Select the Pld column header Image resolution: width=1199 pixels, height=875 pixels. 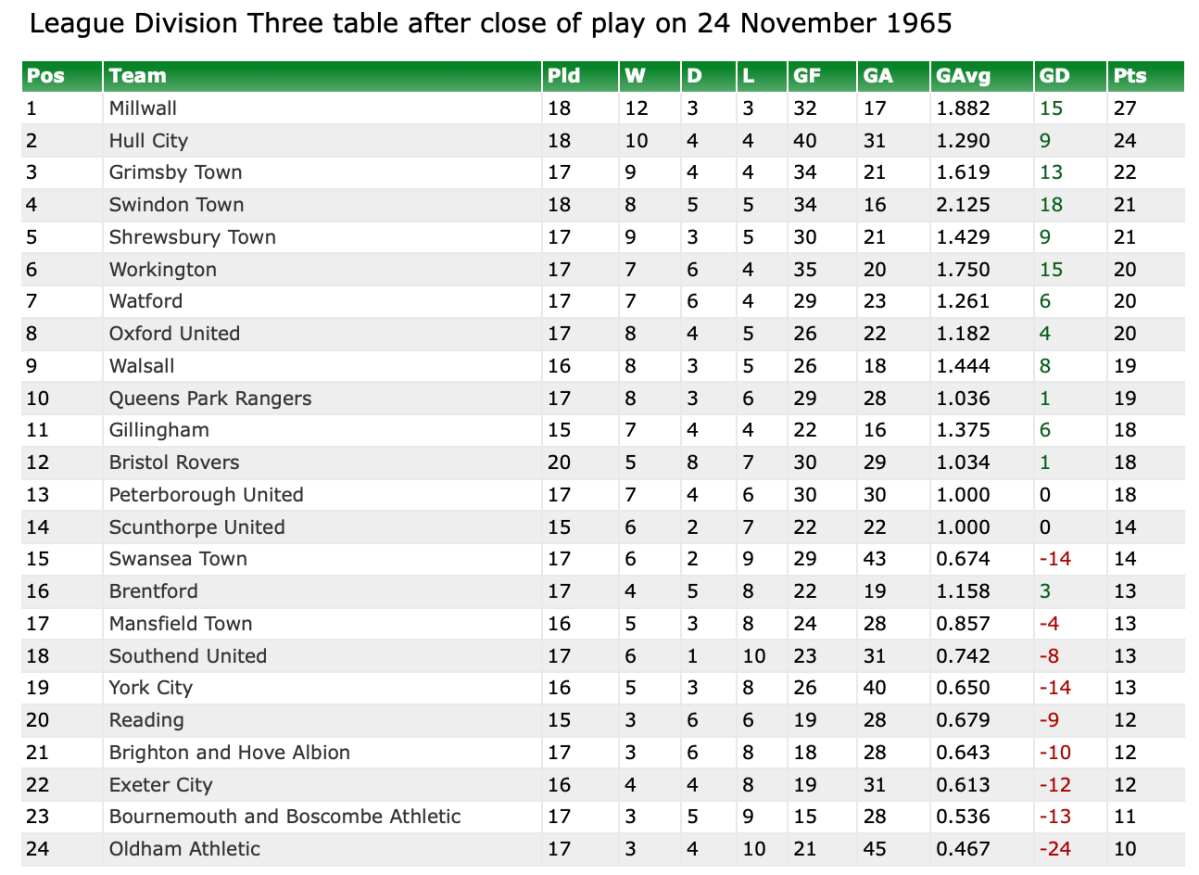[x=564, y=76]
